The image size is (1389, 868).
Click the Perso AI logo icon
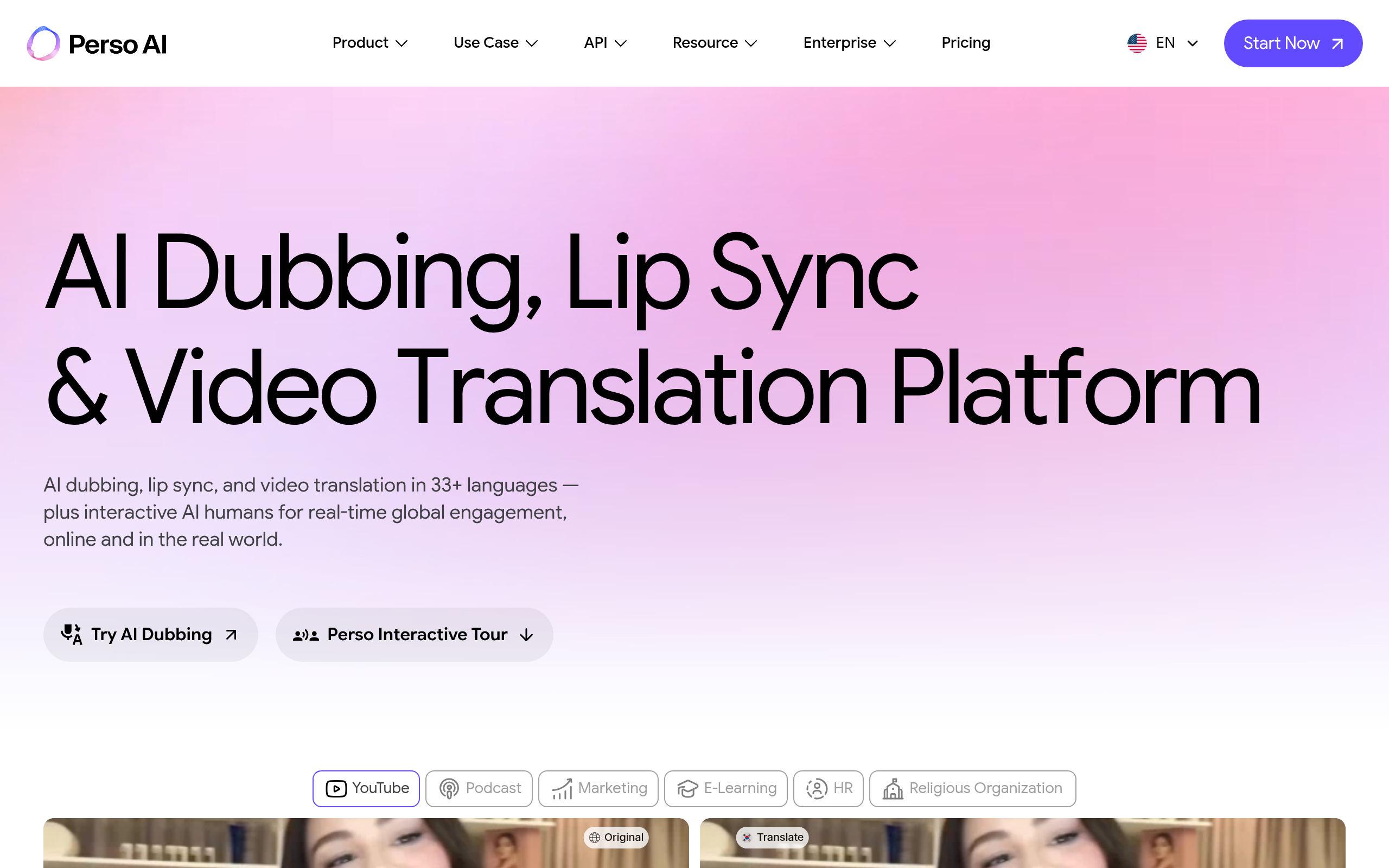pos(43,43)
